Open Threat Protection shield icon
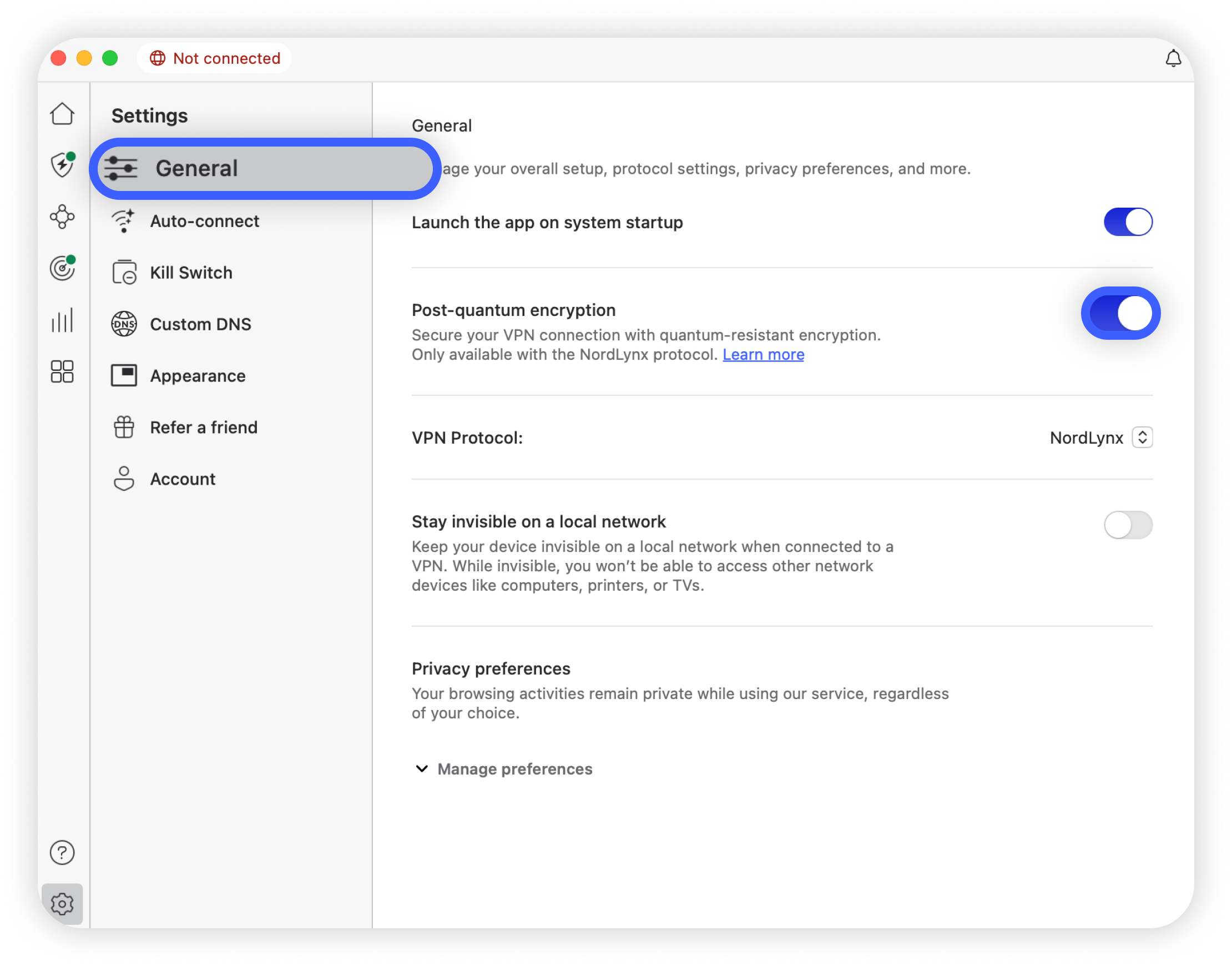 click(x=62, y=165)
